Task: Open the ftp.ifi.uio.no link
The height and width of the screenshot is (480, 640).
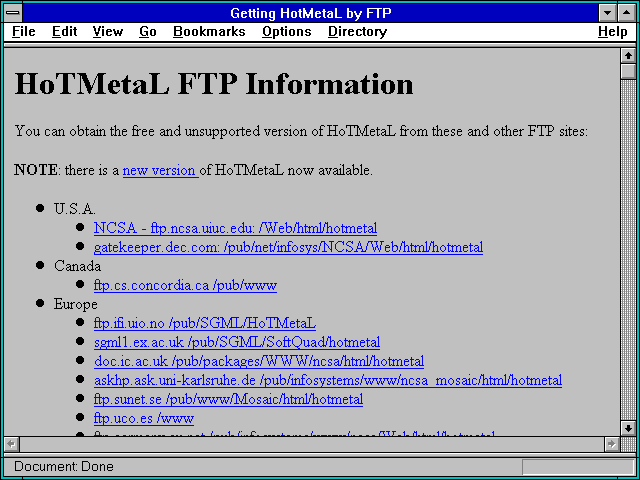Action: [204, 323]
